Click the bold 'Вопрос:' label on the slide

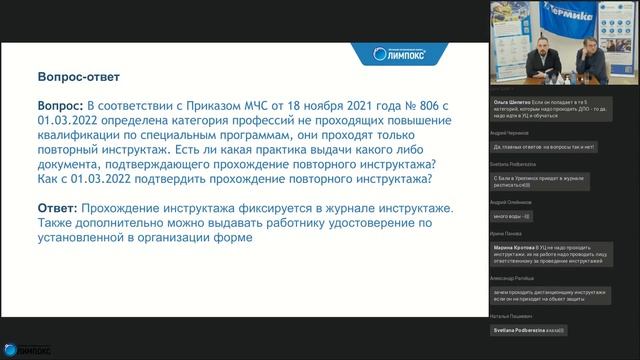[60, 106]
